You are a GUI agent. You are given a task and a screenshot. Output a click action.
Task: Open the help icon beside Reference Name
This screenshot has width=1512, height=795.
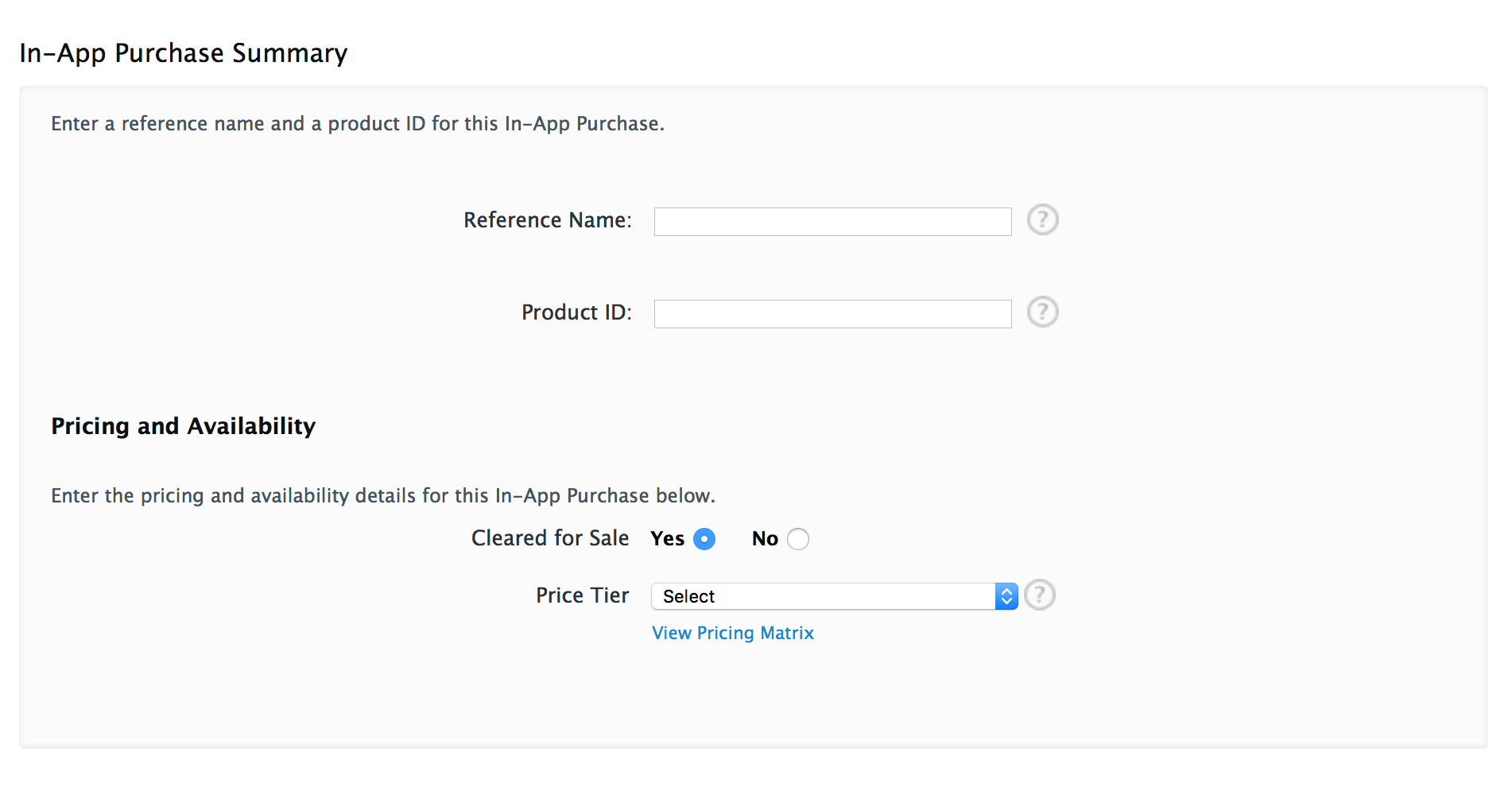[1042, 220]
